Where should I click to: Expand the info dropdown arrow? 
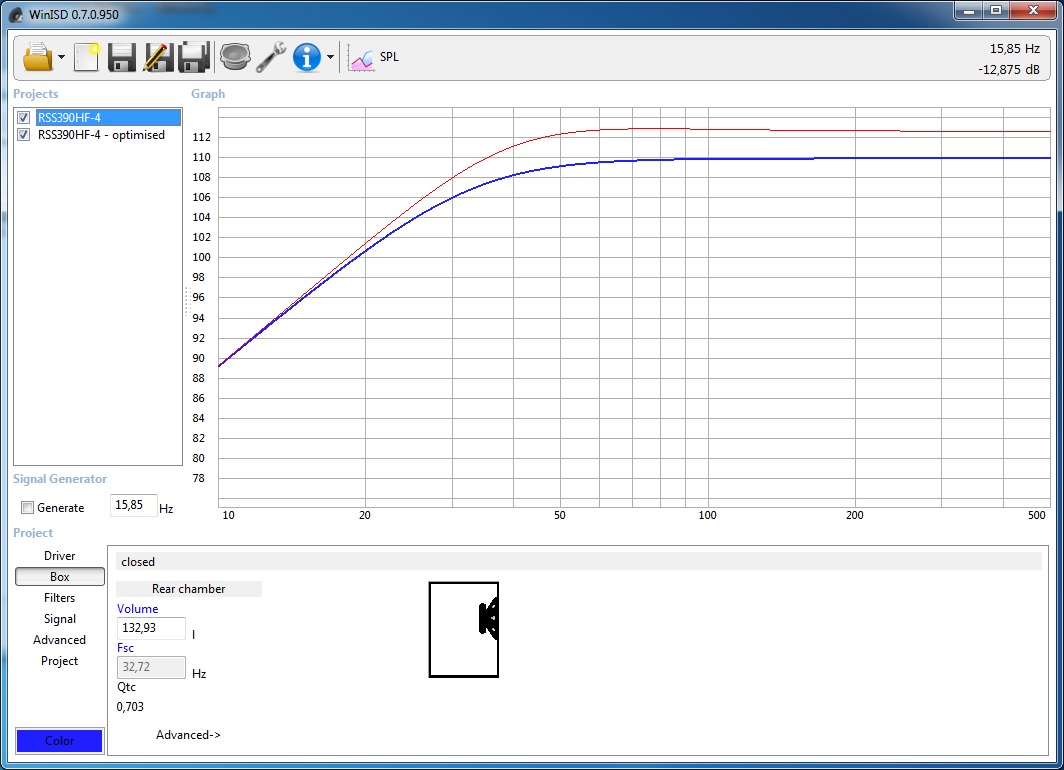point(330,57)
